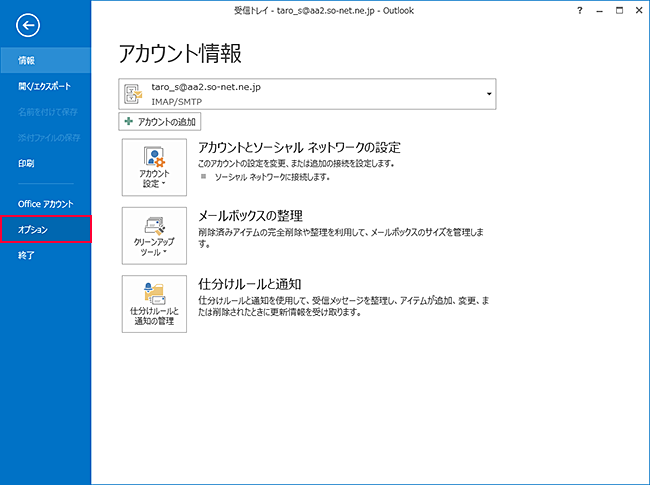Expand the taro_s account selector dropdown
This screenshot has height=485, width=650.
click(x=489, y=94)
